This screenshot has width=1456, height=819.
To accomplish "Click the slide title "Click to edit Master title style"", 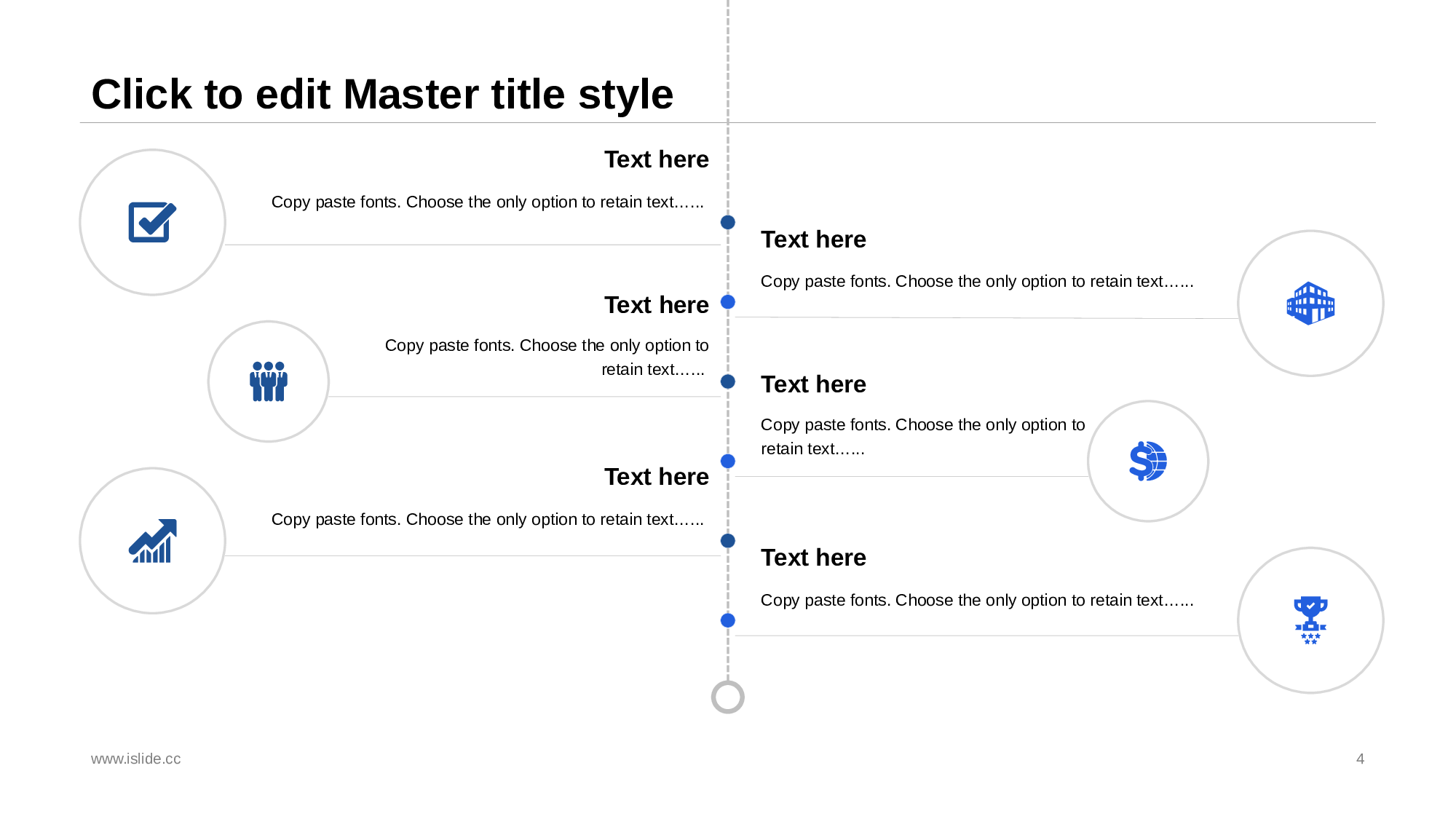I will coord(382,95).
